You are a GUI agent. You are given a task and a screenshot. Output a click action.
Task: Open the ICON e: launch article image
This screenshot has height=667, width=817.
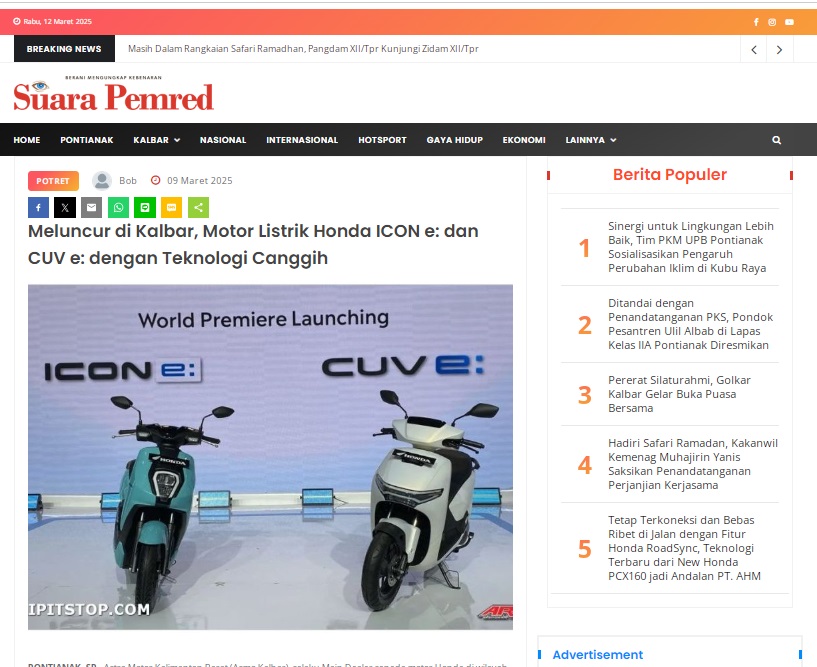coord(270,457)
